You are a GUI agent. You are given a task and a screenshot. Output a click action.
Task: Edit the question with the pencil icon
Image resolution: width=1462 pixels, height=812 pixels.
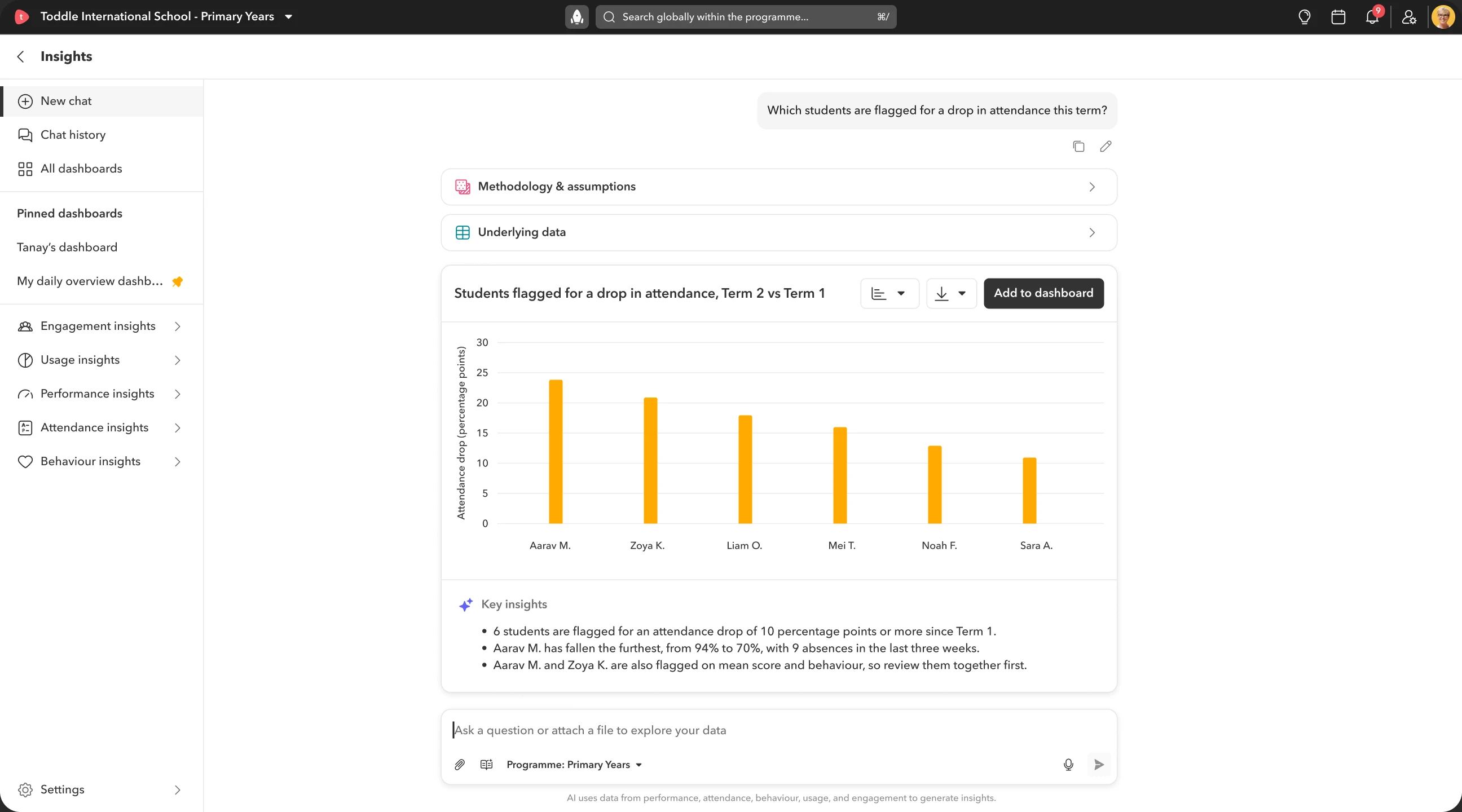(1106, 147)
